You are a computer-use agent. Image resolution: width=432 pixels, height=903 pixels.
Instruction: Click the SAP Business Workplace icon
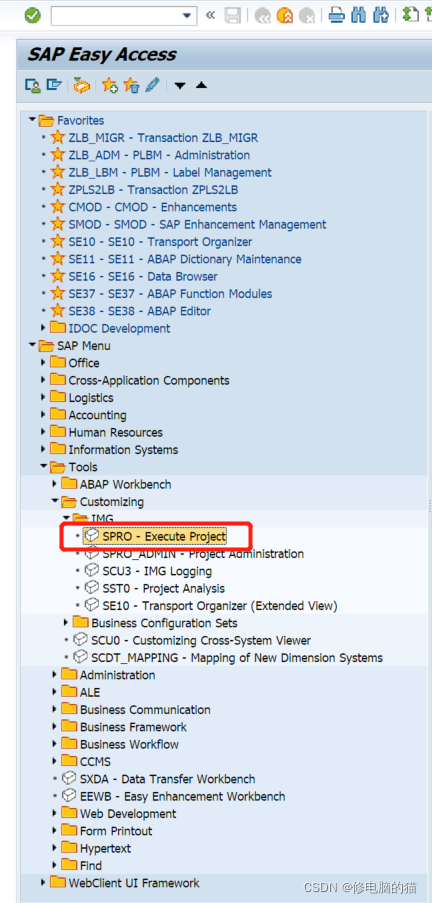(82, 85)
